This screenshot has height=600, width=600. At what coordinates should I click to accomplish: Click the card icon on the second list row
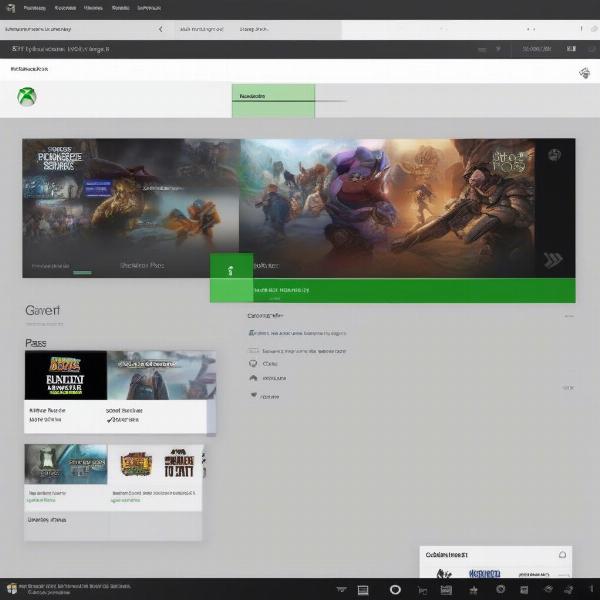(x=253, y=351)
